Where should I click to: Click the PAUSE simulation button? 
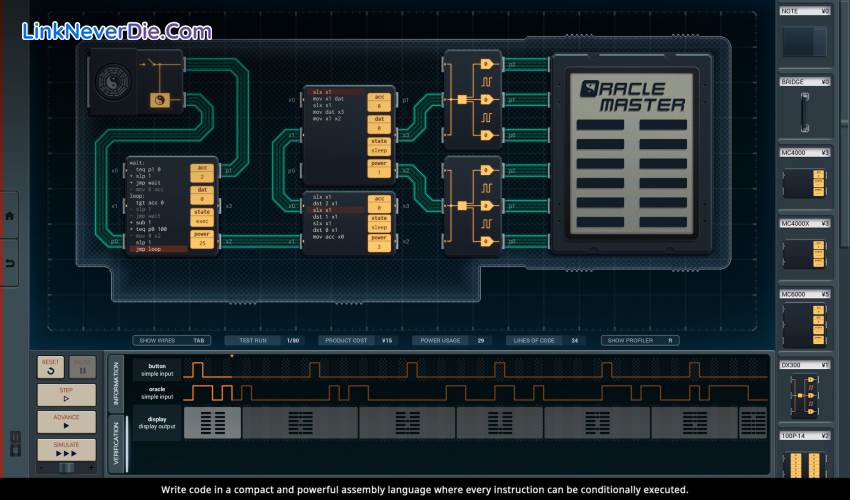click(x=82, y=367)
